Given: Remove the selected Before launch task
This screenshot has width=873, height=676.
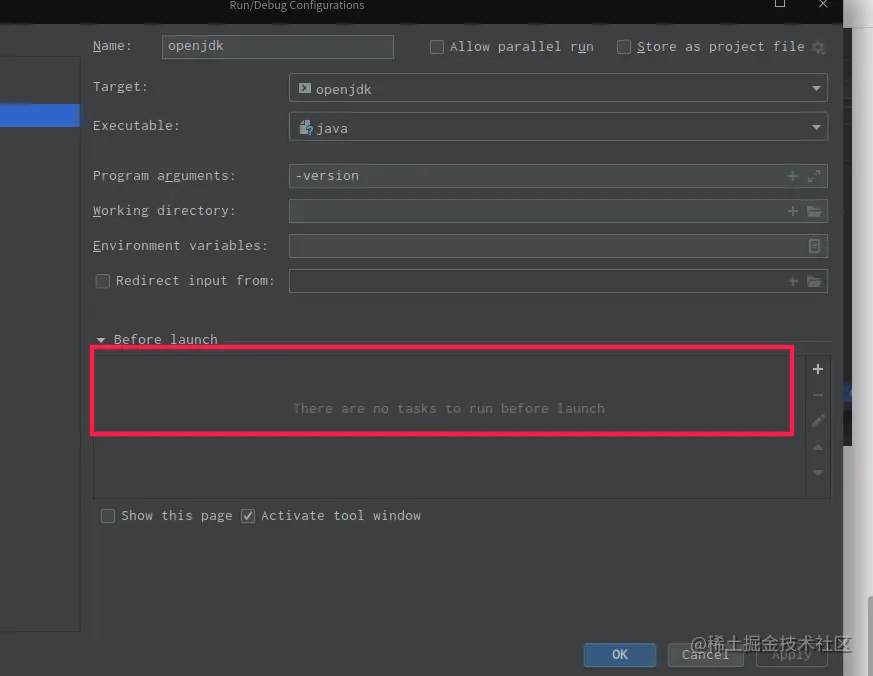Looking at the screenshot, I should [x=818, y=395].
